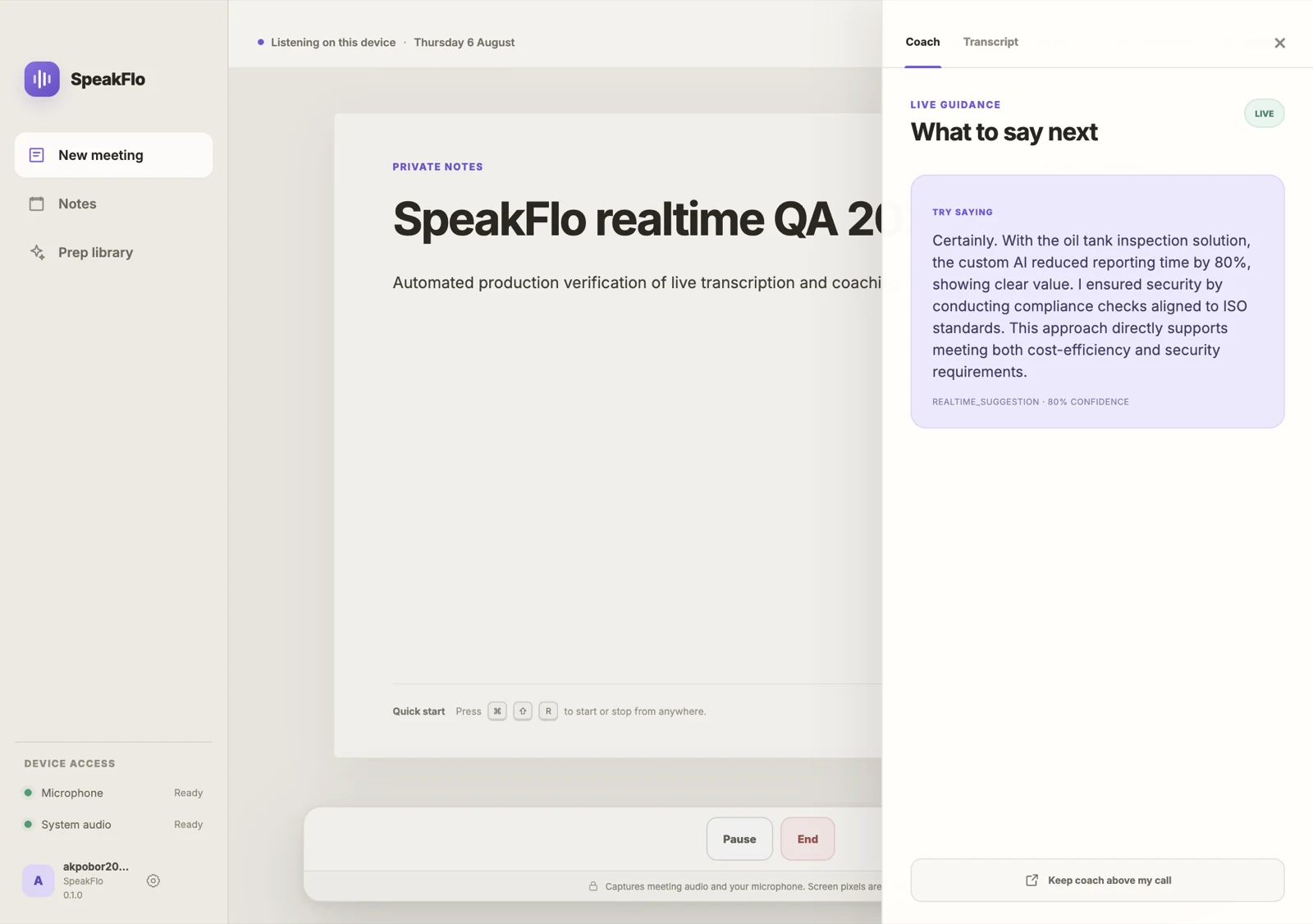Click the Microphone green status dot

point(28,793)
